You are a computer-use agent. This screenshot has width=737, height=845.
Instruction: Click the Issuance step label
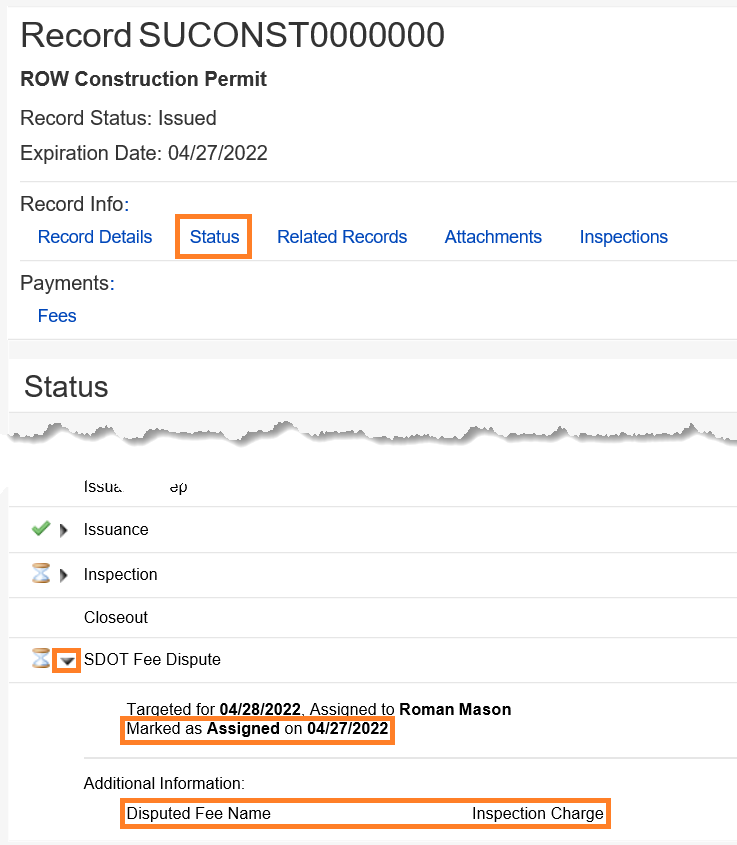[116, 530]
